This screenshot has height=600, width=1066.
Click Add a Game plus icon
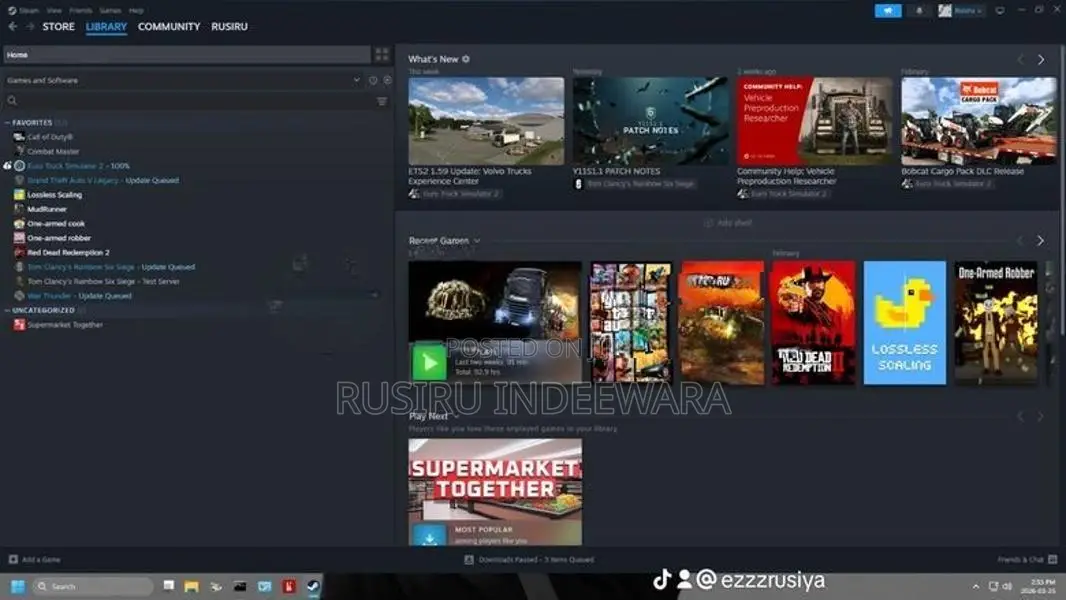click(x=13, y=559)
